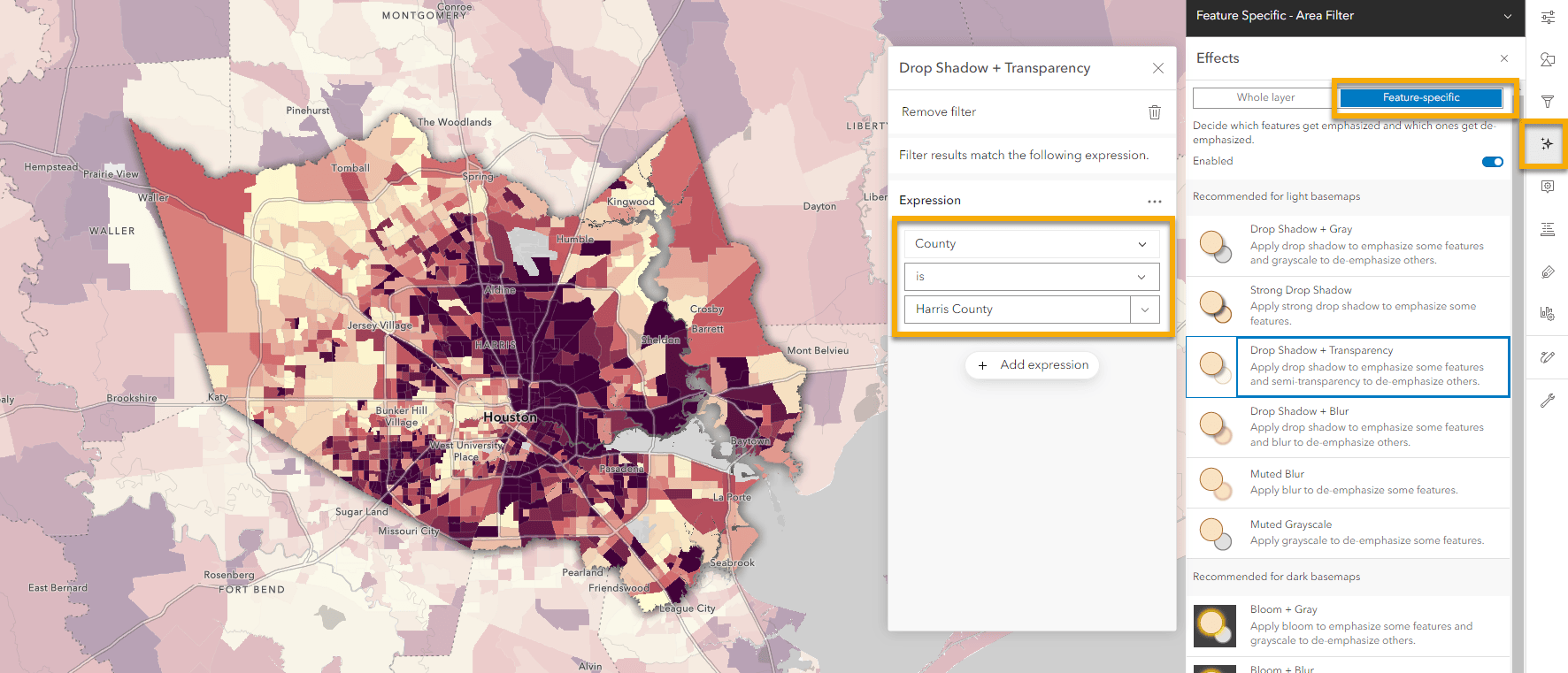Click the League City map label
This screenshot has width=1568, height=673.
[688, 608]
